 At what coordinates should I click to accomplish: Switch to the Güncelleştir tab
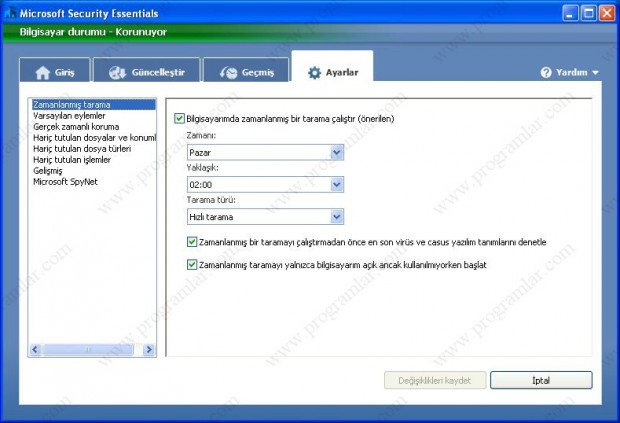(x=147, y=70)
